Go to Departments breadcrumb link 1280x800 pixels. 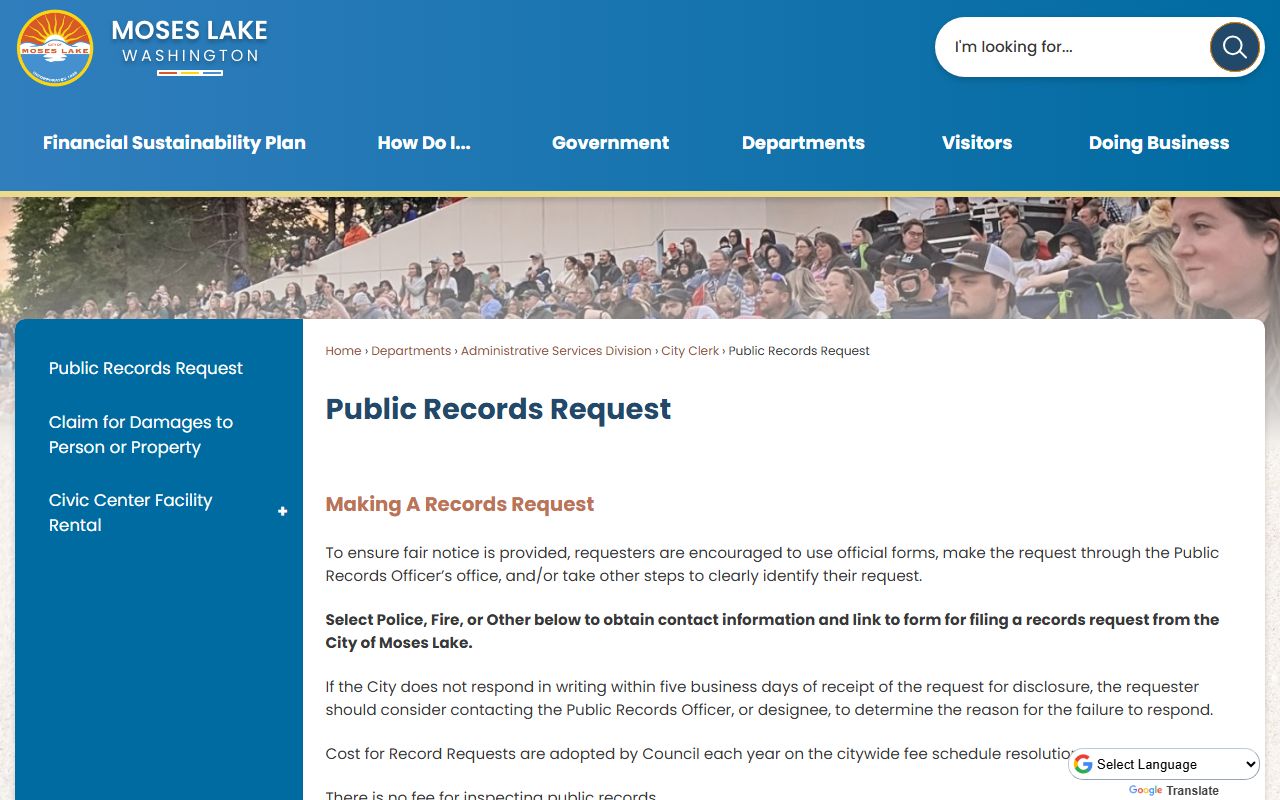coord(411,351)
